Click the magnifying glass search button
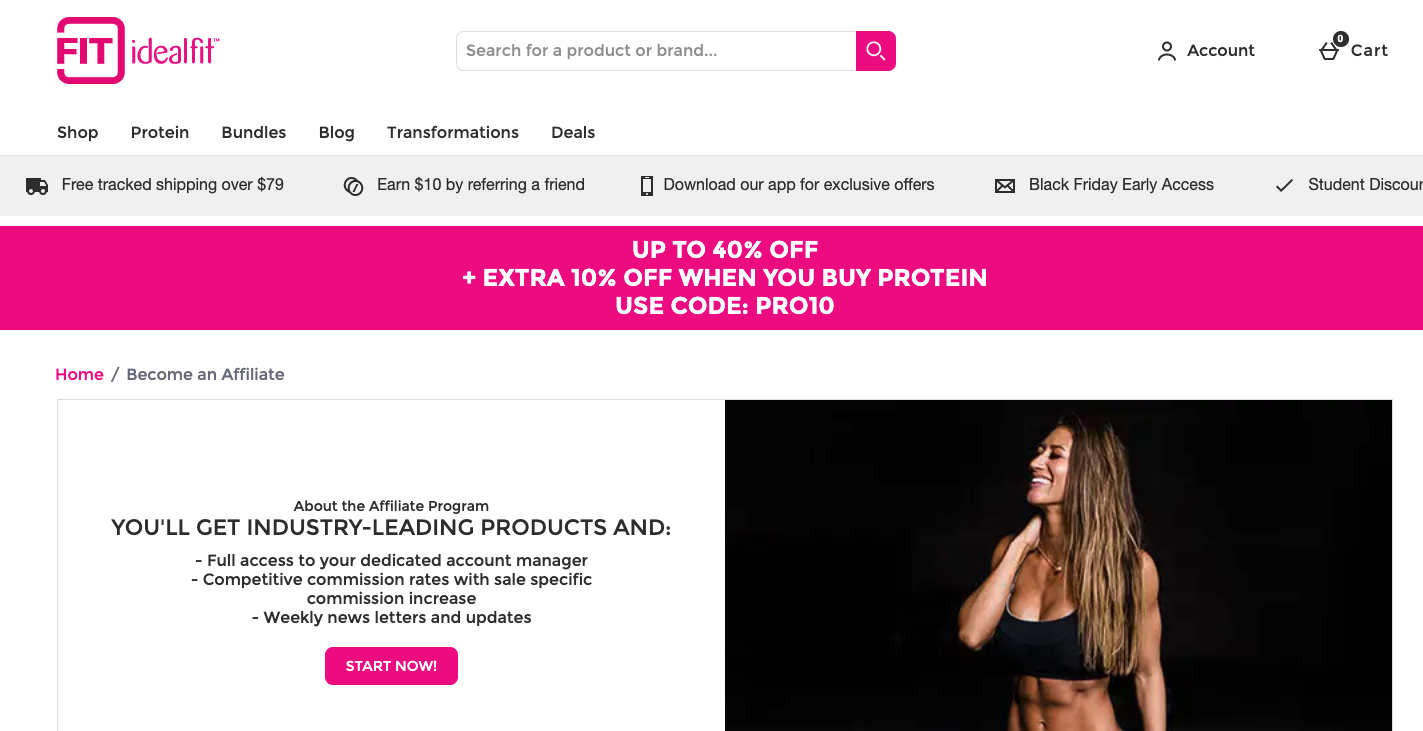Screen dimensions: 1423x731 coord(876,51)
